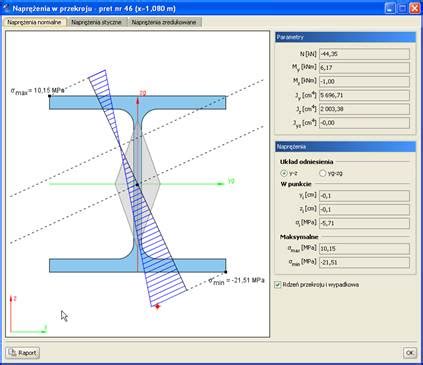Click the Parametry panel header
The width and height of the screenshot is (423, 365).
345,37
